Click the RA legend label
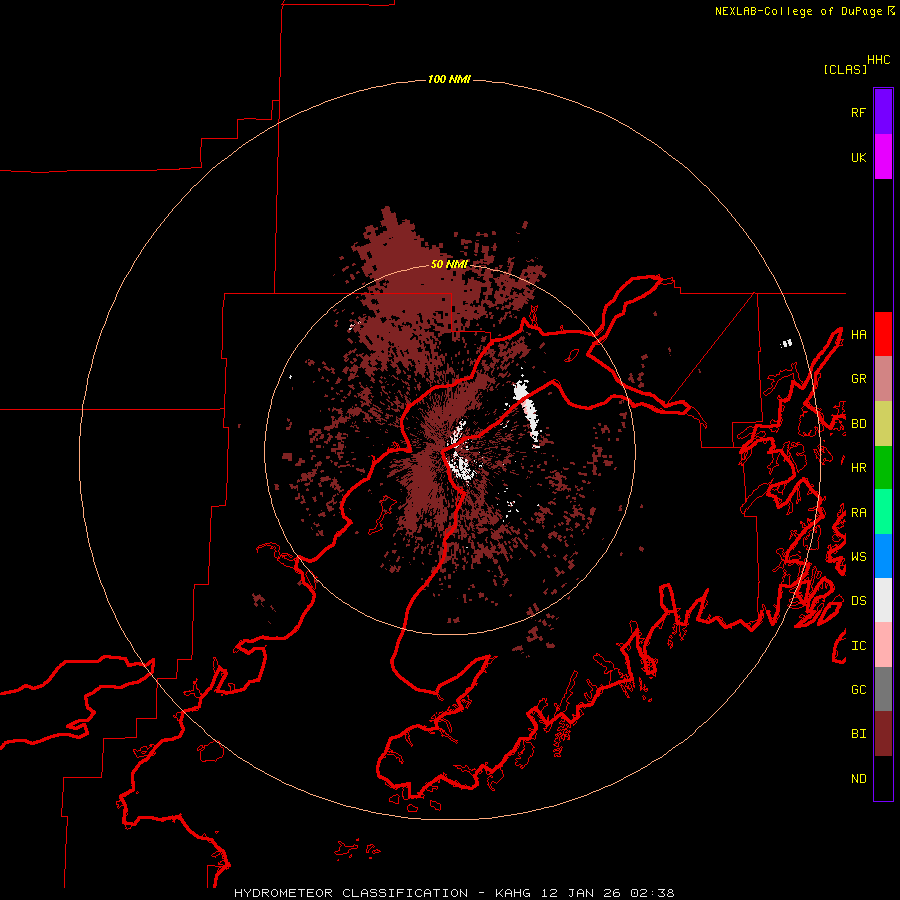The height and width of the screenshot is (900, 900). coord(858,513)
